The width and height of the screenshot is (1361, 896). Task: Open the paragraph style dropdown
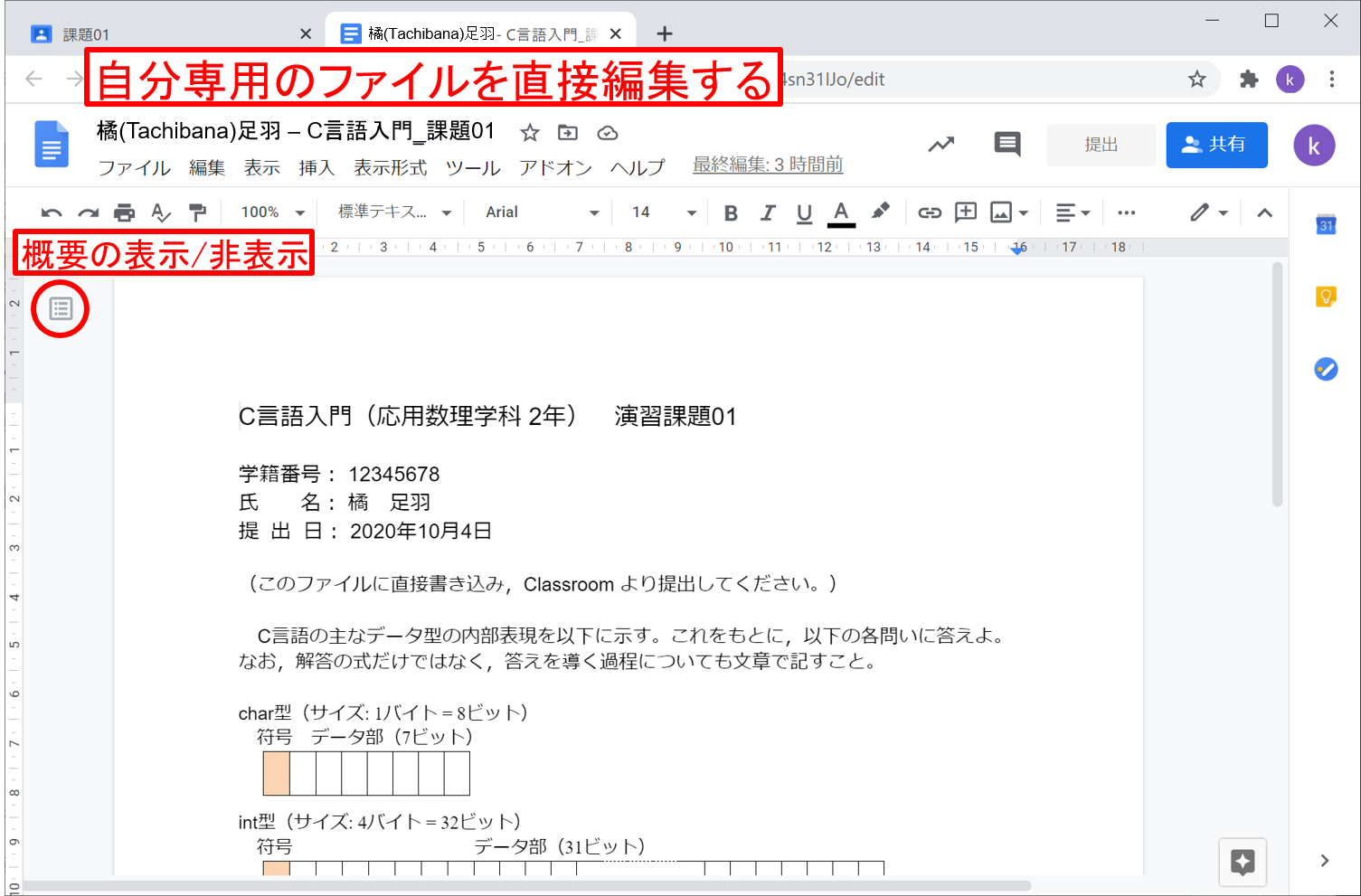(394, 212)
